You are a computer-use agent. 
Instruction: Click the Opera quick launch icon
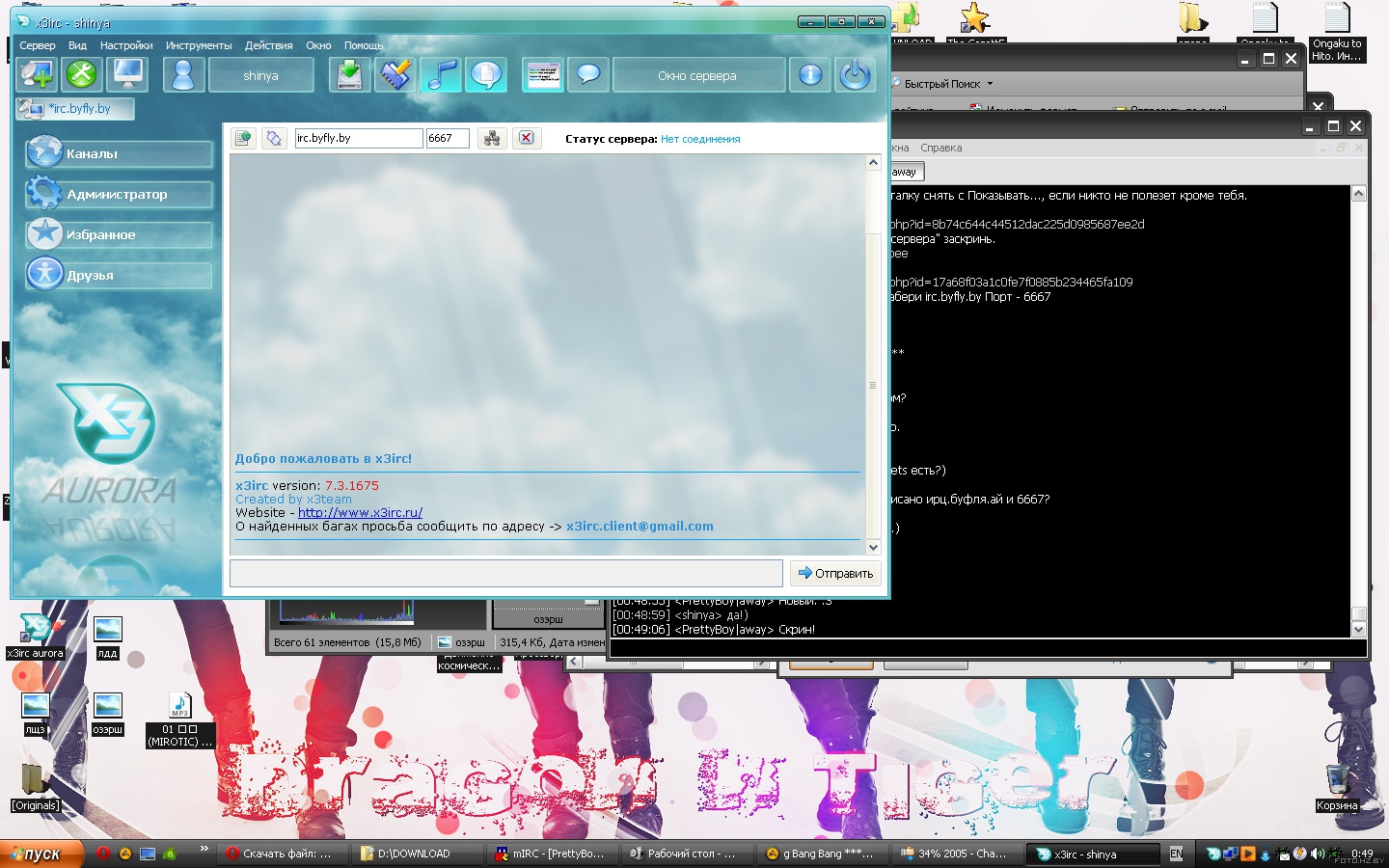103,854
